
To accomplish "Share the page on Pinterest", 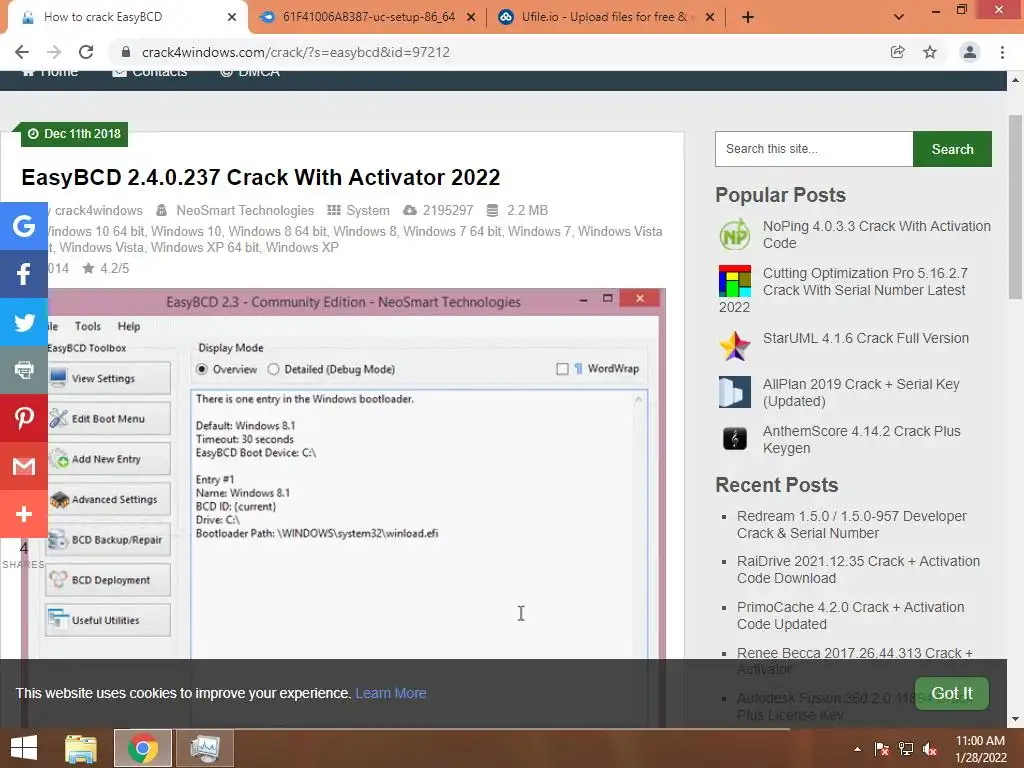I will coord(24,418).
